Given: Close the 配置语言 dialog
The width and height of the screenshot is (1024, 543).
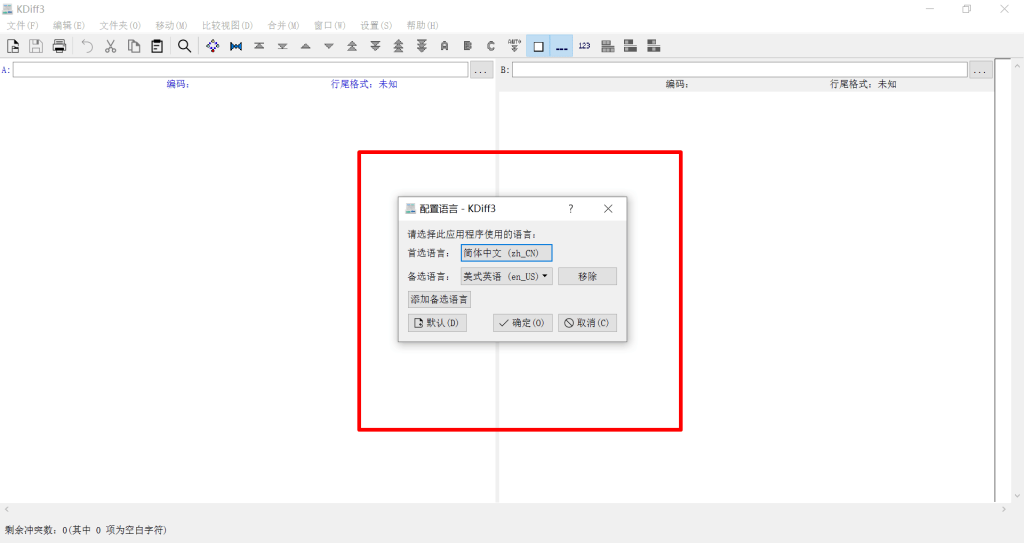Looking at the screenshot, I should click(x=608, y=208).
